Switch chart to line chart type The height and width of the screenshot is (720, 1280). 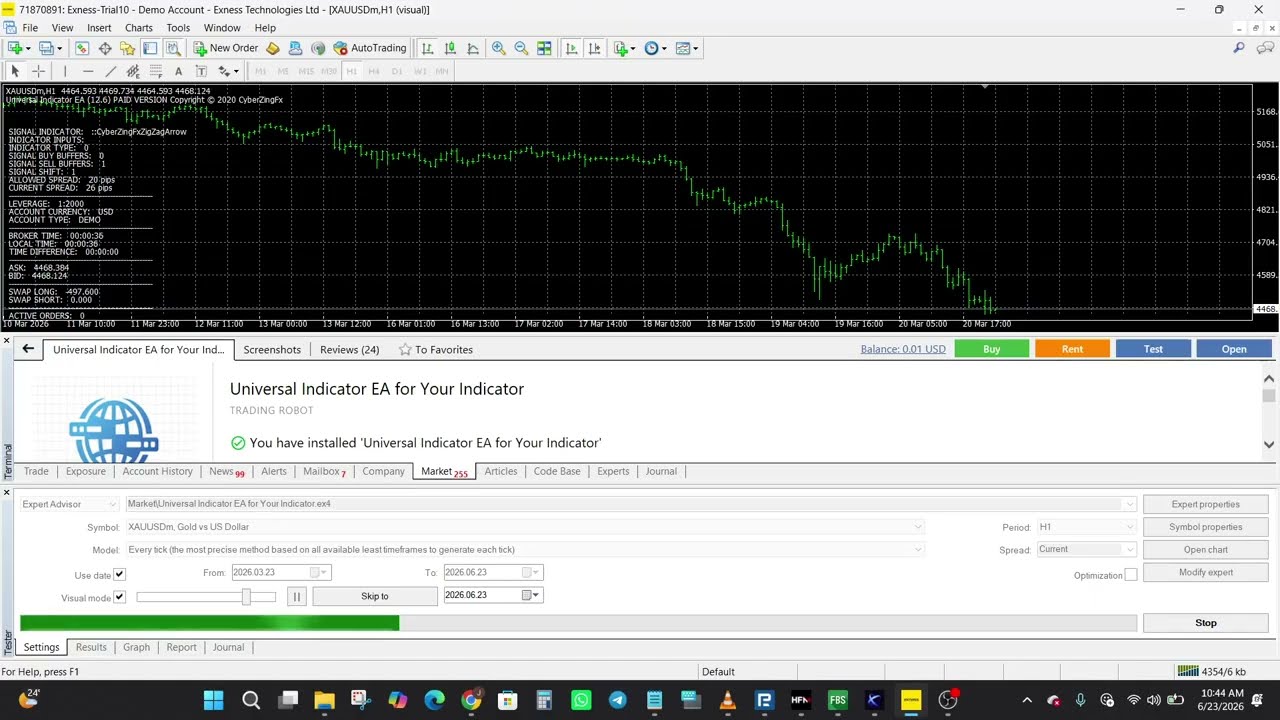click(472, 48)
